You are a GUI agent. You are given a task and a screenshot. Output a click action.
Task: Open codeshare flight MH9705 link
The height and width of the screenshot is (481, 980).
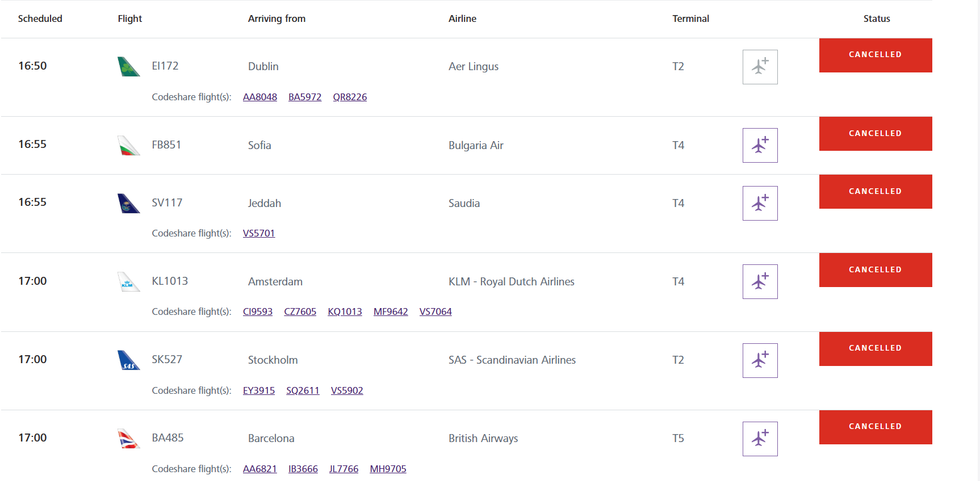tap(388, 469)
